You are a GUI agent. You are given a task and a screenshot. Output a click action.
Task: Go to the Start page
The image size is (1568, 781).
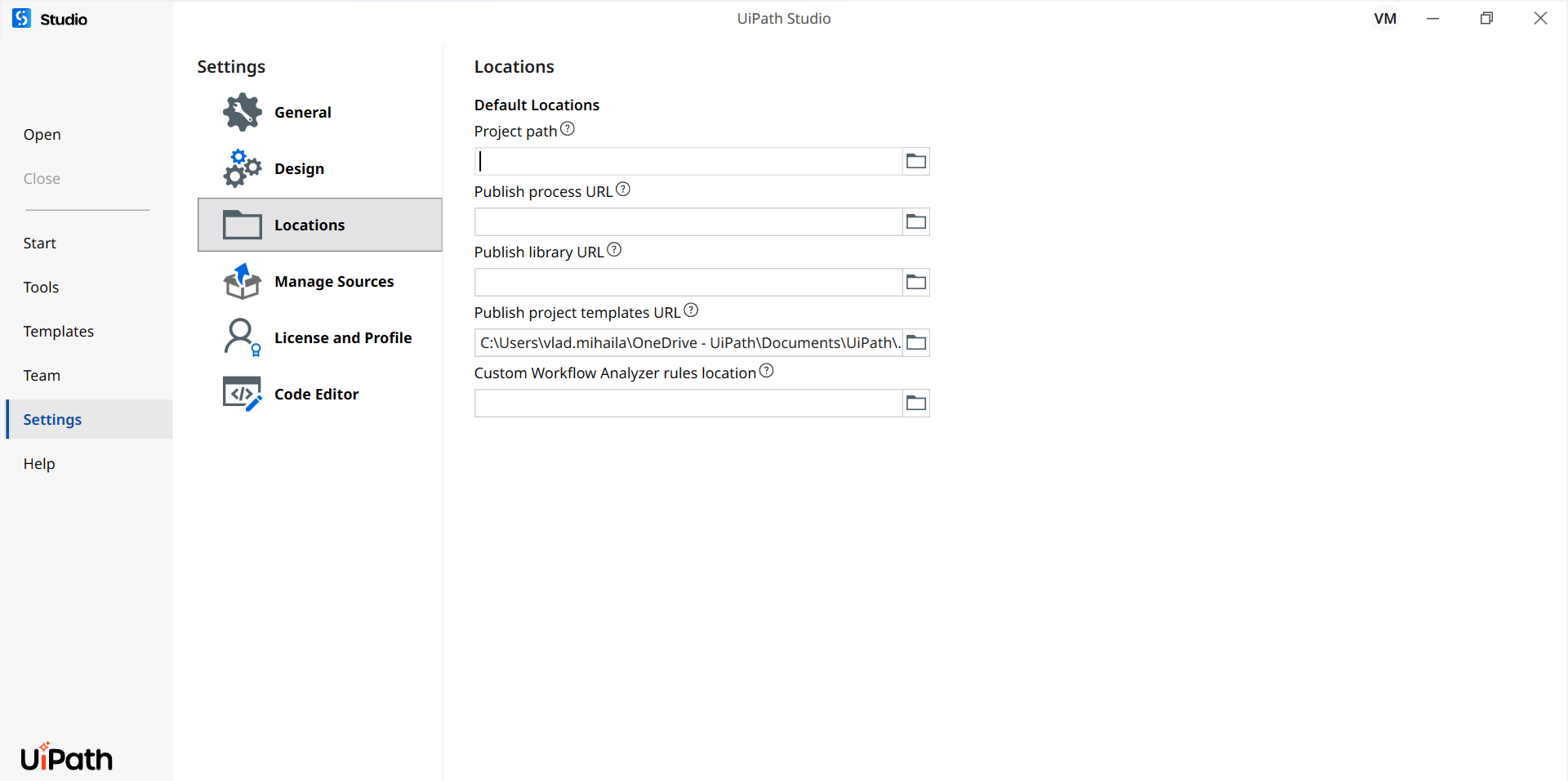point(39,243)
